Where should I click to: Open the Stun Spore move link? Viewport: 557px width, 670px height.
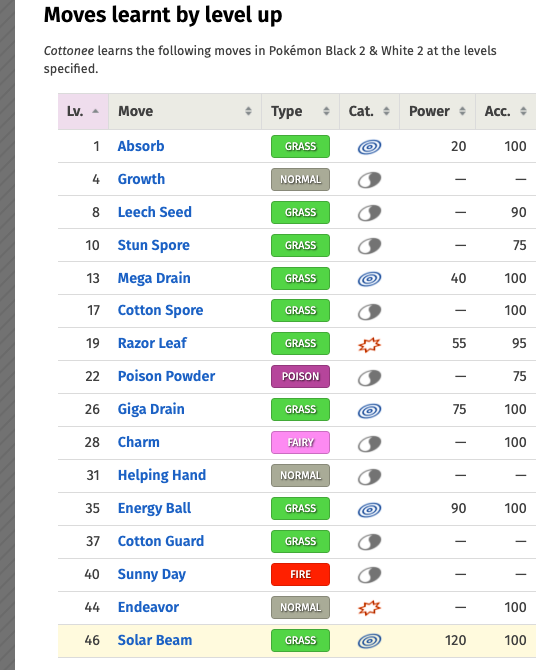[x=154, y=245]
